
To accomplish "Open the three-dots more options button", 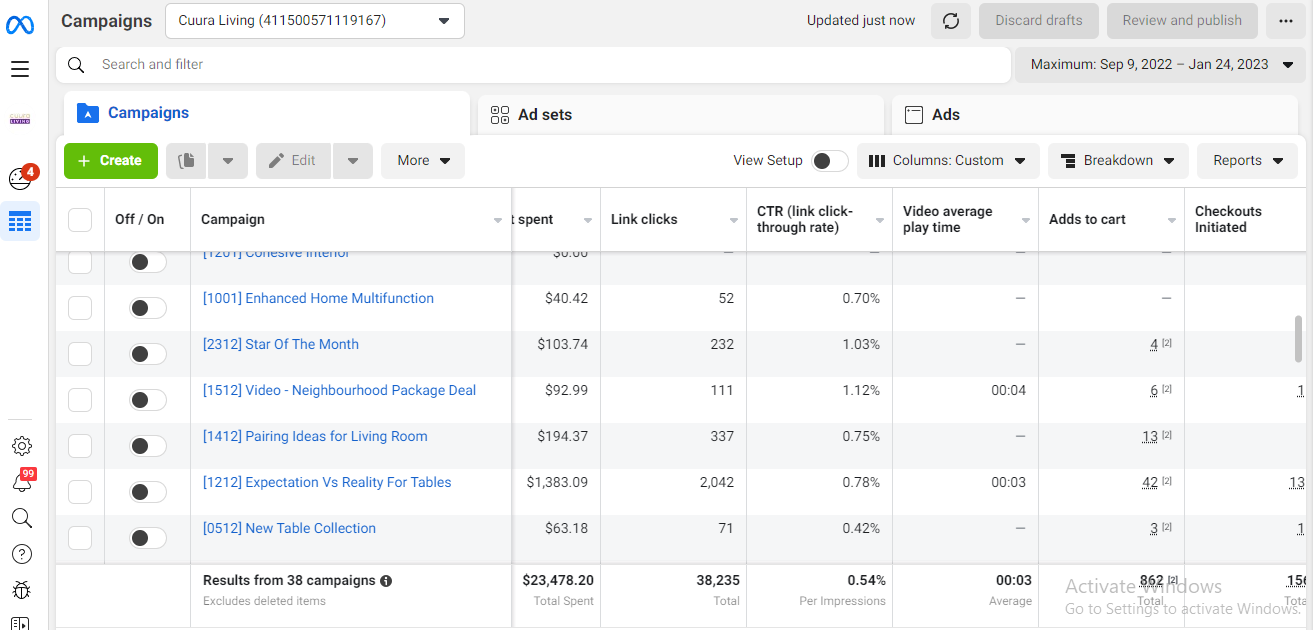I will click(x=1285, y=20).
